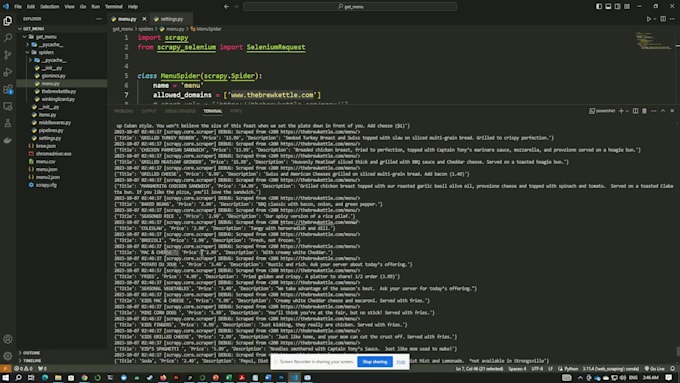The image size is (680, 383).
Task: Collapse the get_menu subfolder
Action: (46, 36)
